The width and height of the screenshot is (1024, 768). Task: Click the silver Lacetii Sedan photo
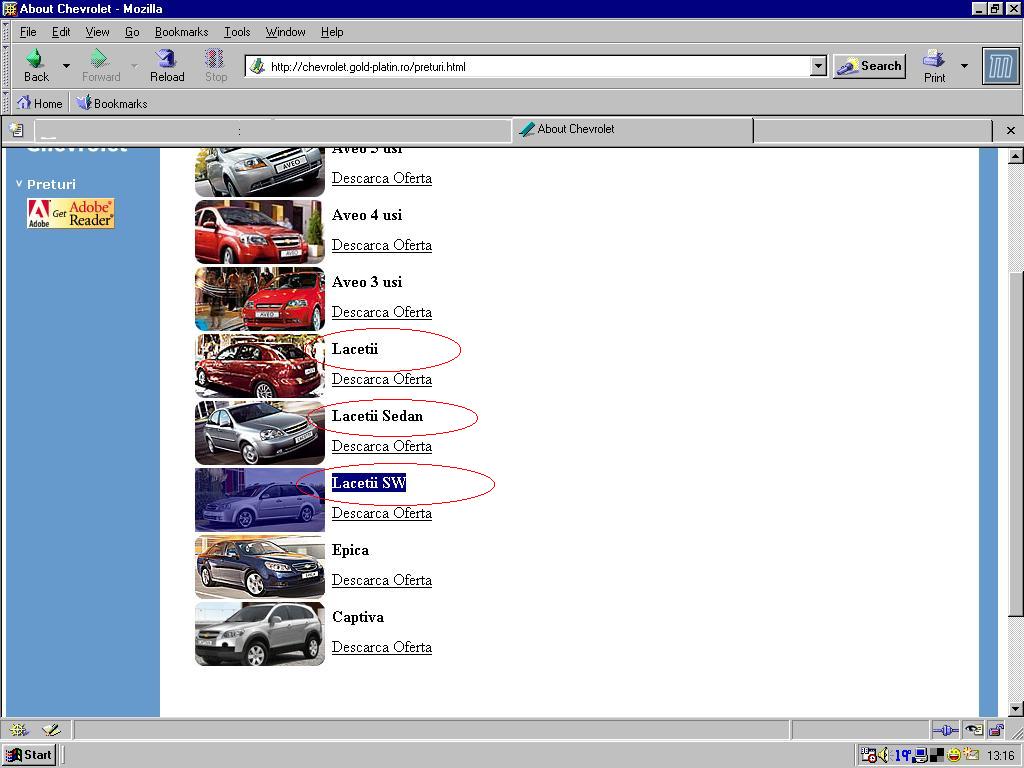[x=260, y=433]
